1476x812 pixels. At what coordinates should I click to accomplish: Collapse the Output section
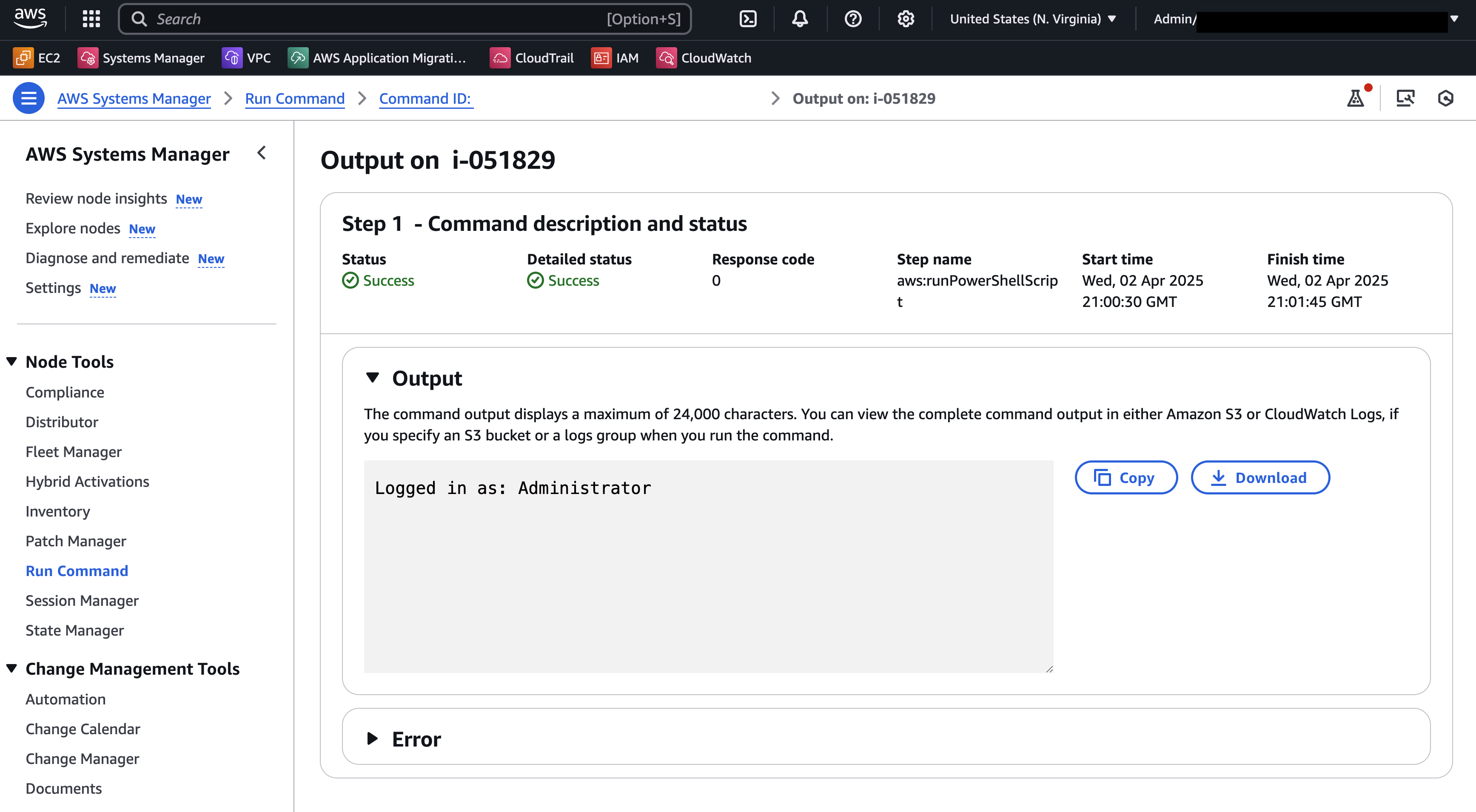pos(373,378)
